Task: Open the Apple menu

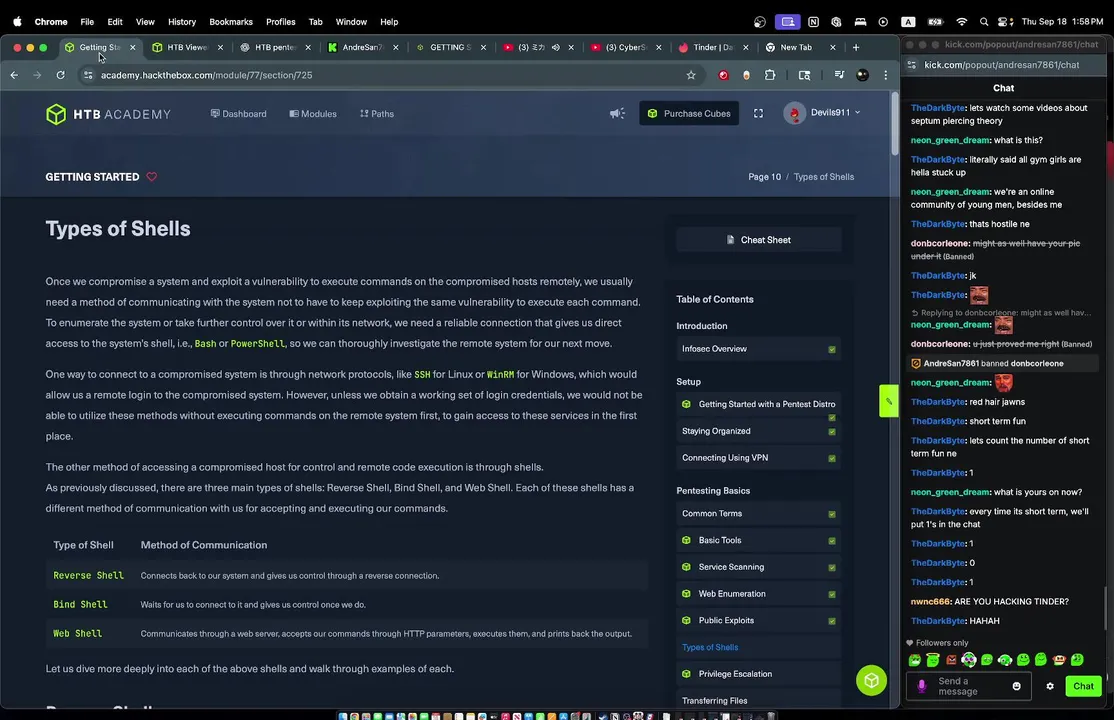Action: point(17,22)
